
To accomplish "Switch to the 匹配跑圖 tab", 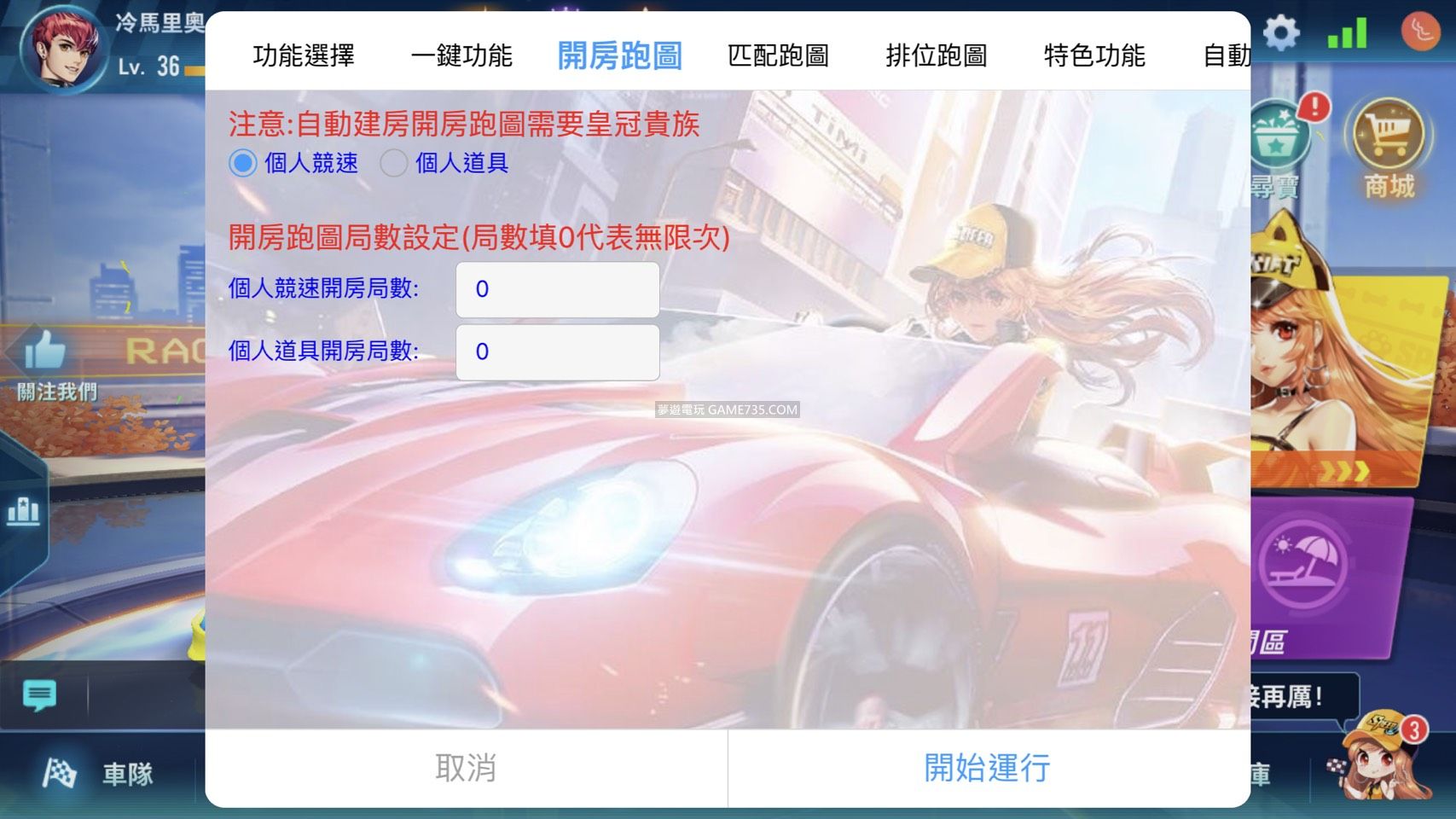I will pyautogui.click(x=779, y=55).
